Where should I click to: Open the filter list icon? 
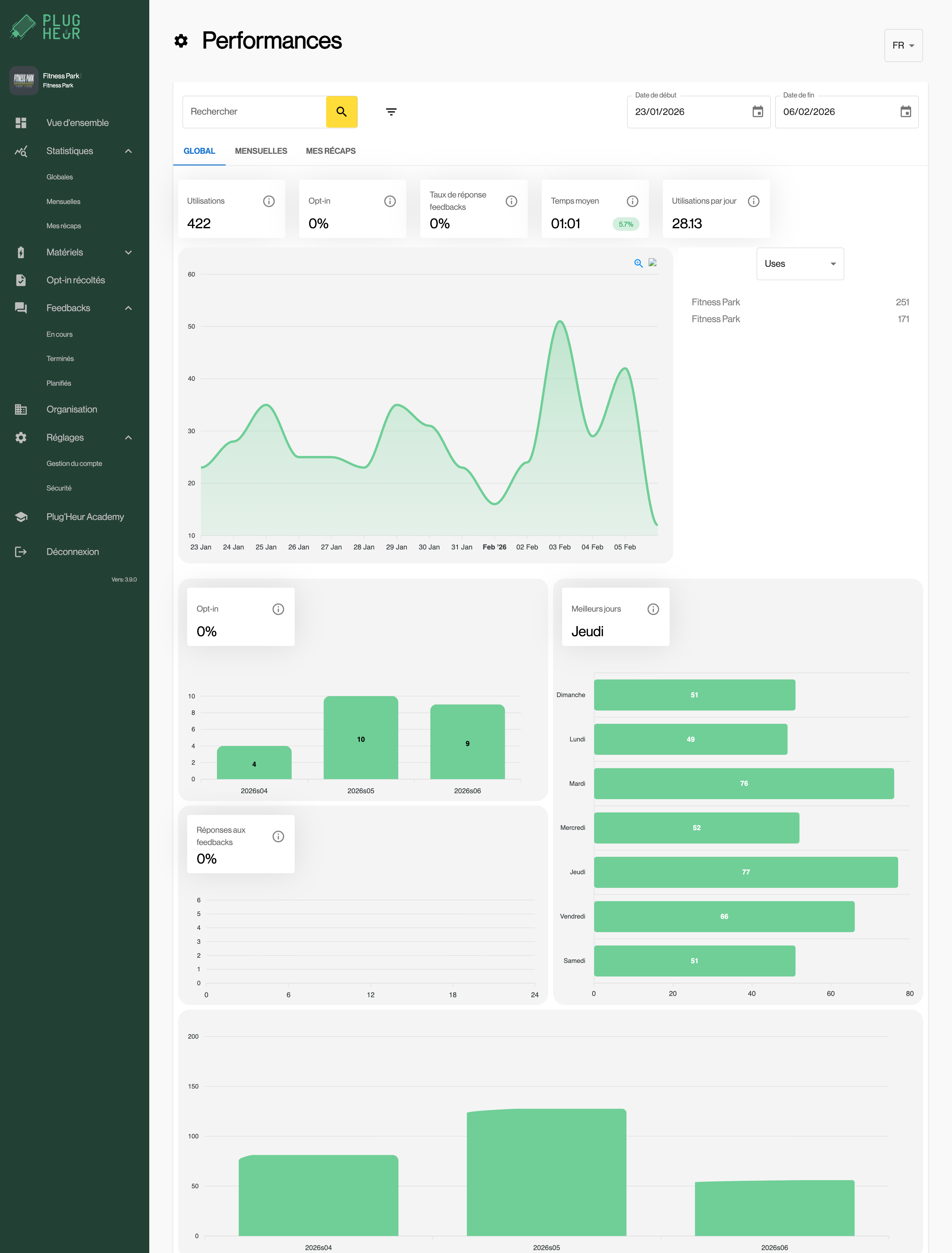391,112
